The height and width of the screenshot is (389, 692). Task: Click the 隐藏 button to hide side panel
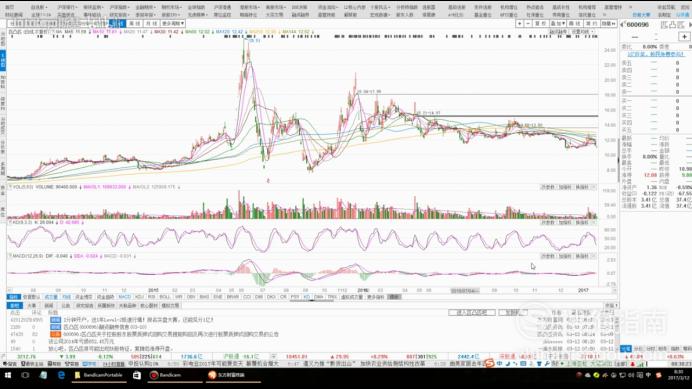click(x=609, y=23)
